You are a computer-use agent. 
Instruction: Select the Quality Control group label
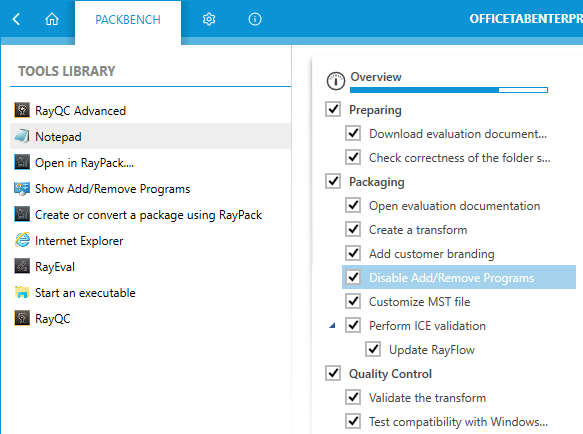coord(390,374)
